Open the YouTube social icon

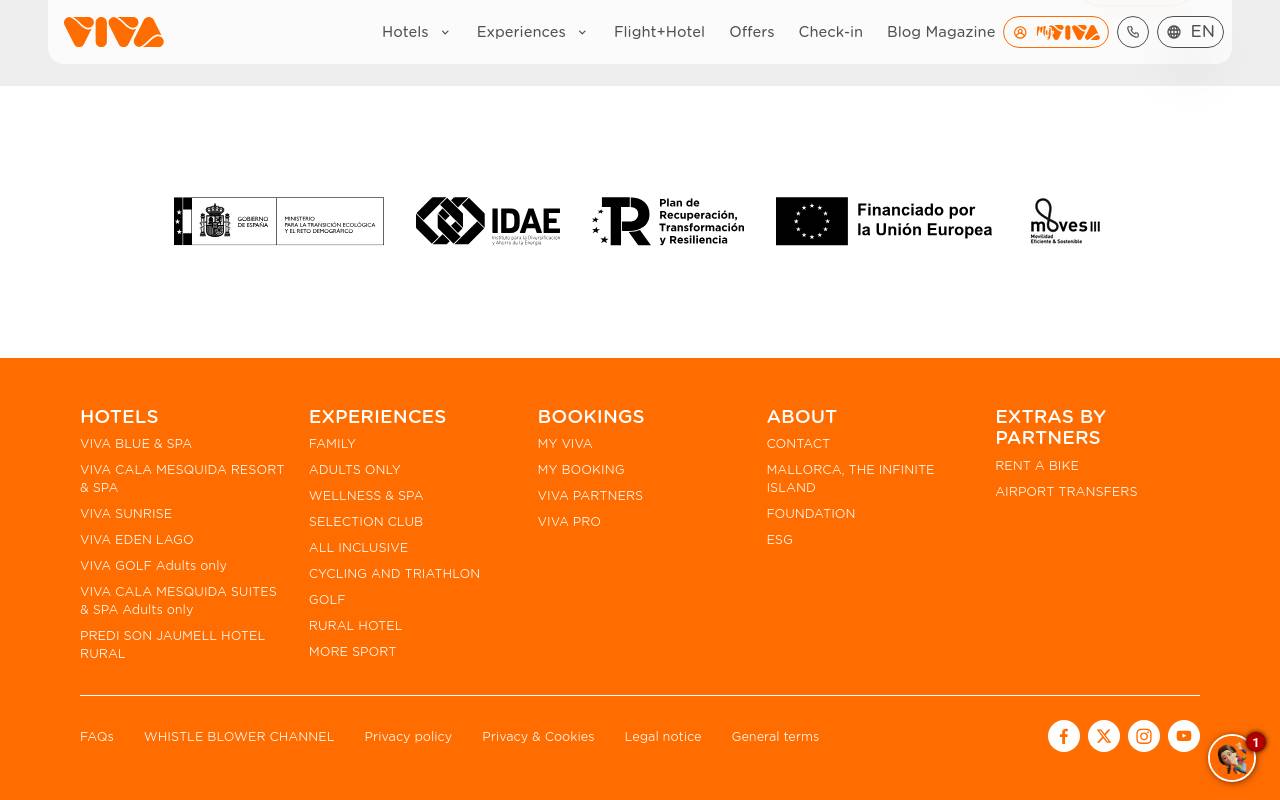1184,736
